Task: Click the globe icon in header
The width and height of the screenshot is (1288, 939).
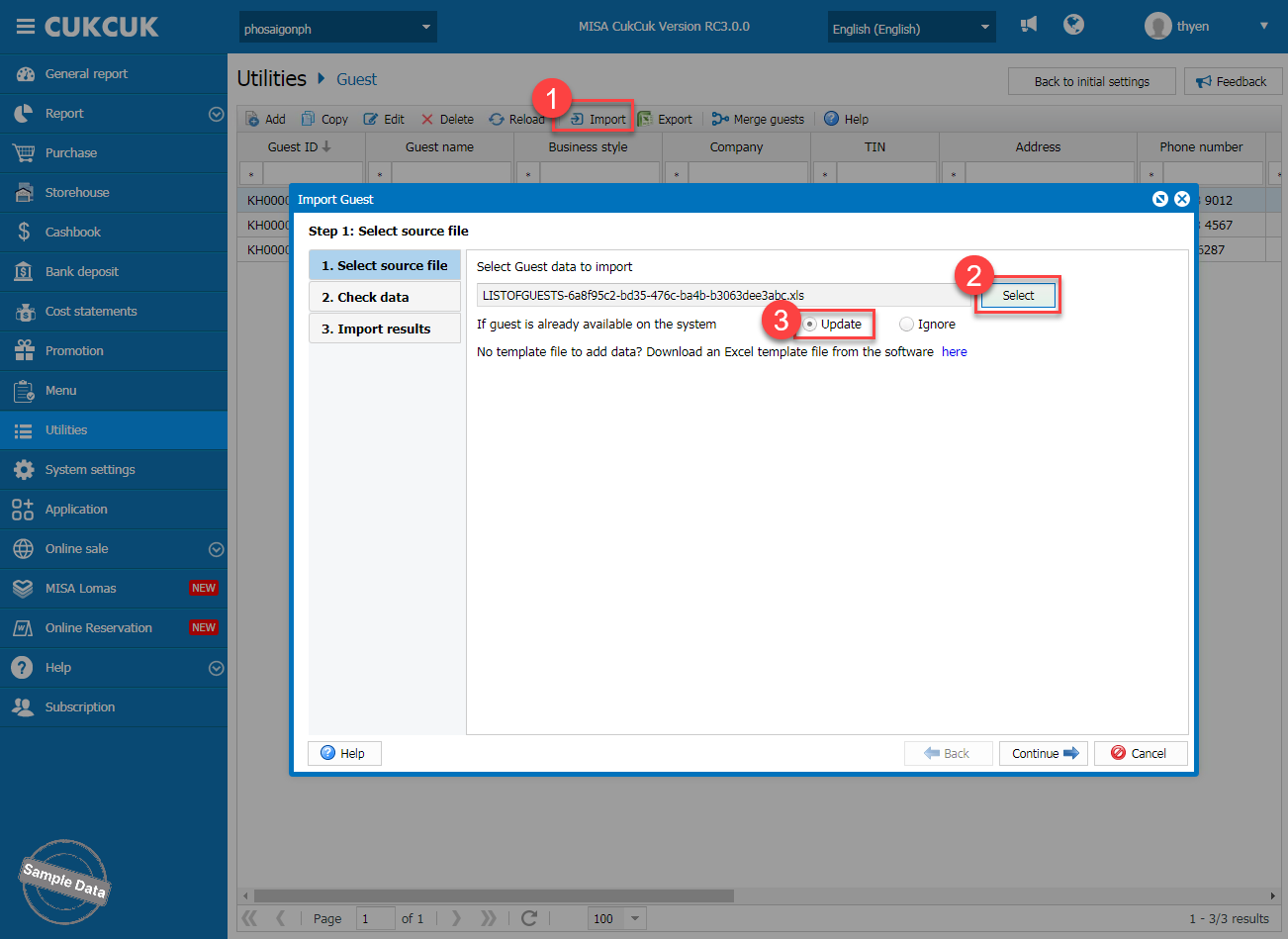Action: (x=1073, y=25)
